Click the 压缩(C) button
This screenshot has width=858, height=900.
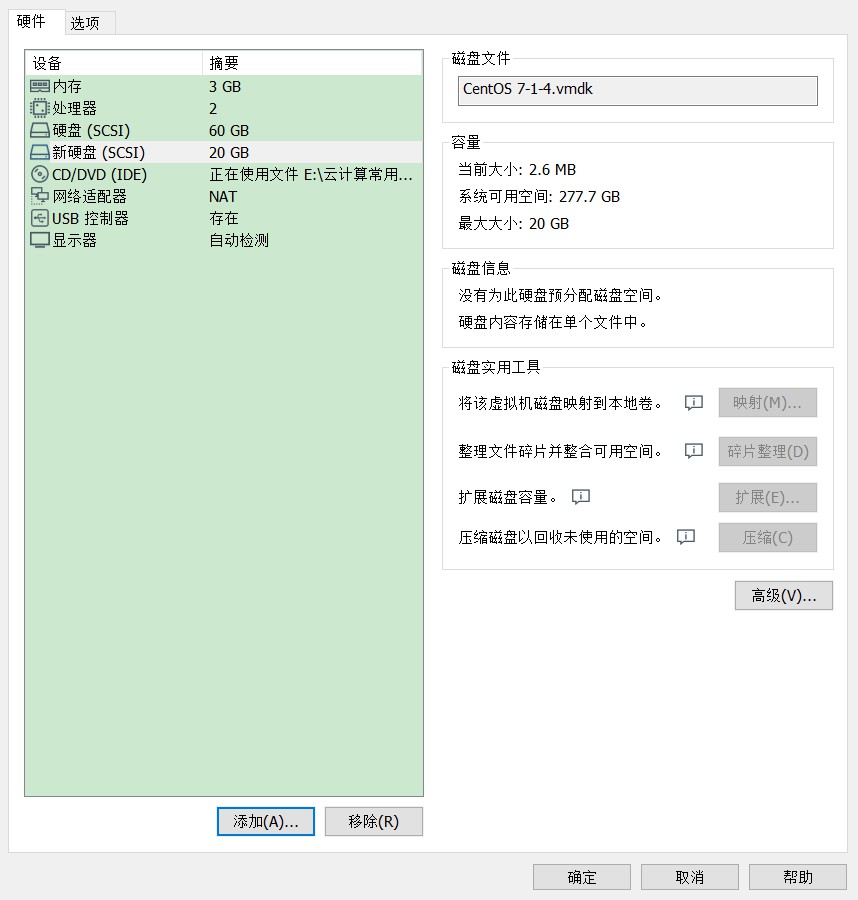[767, 537]
